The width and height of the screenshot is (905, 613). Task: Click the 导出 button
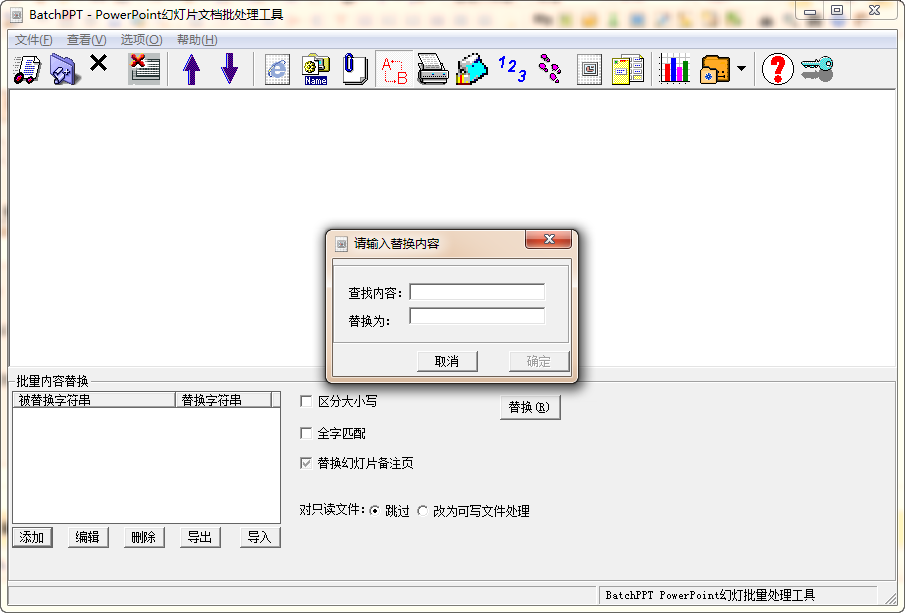200,537
